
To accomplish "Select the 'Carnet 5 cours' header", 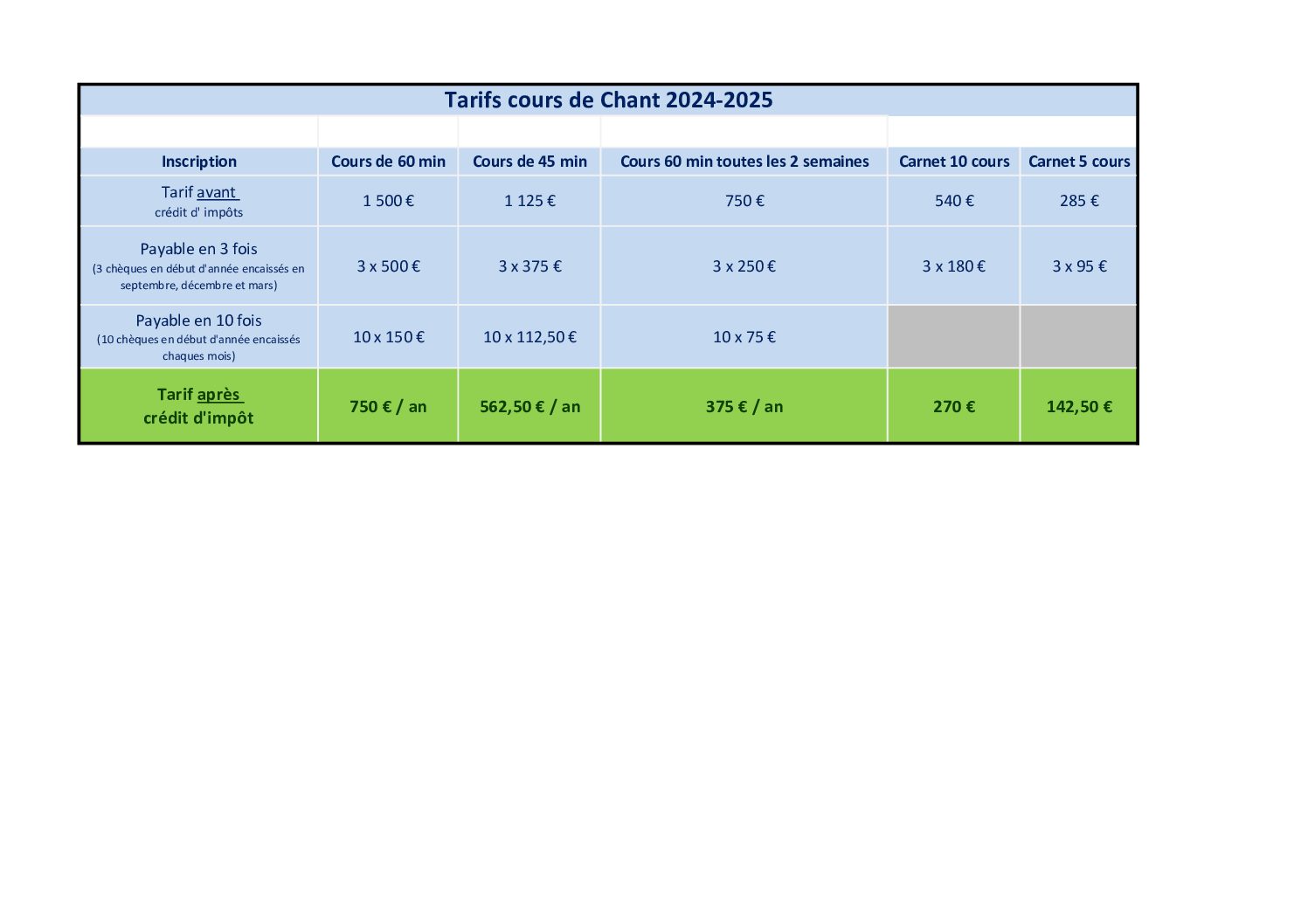I will [x=1079, y=162].
